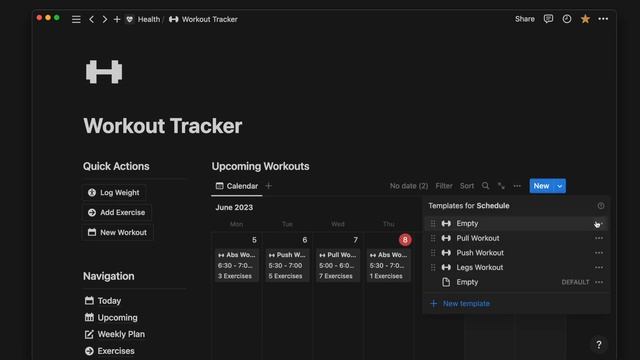Open the Pull workout card on June 7

tap(338, 265)
